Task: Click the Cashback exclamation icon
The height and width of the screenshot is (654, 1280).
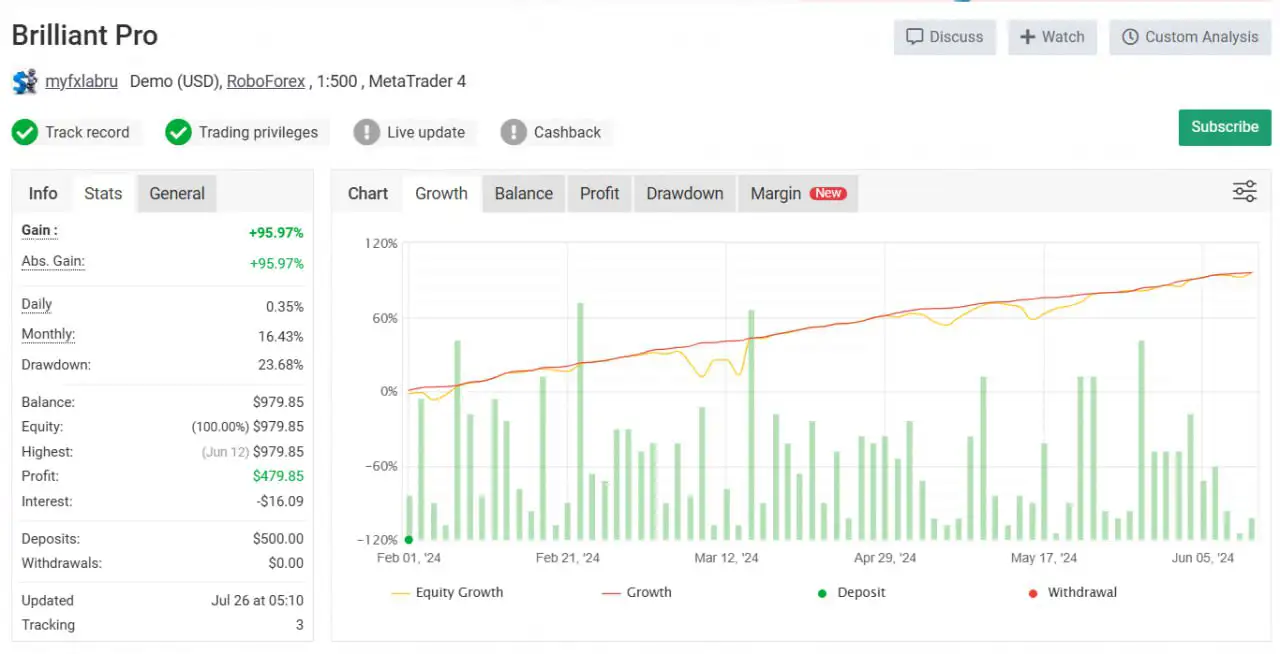Action: [x=514, y=132]
